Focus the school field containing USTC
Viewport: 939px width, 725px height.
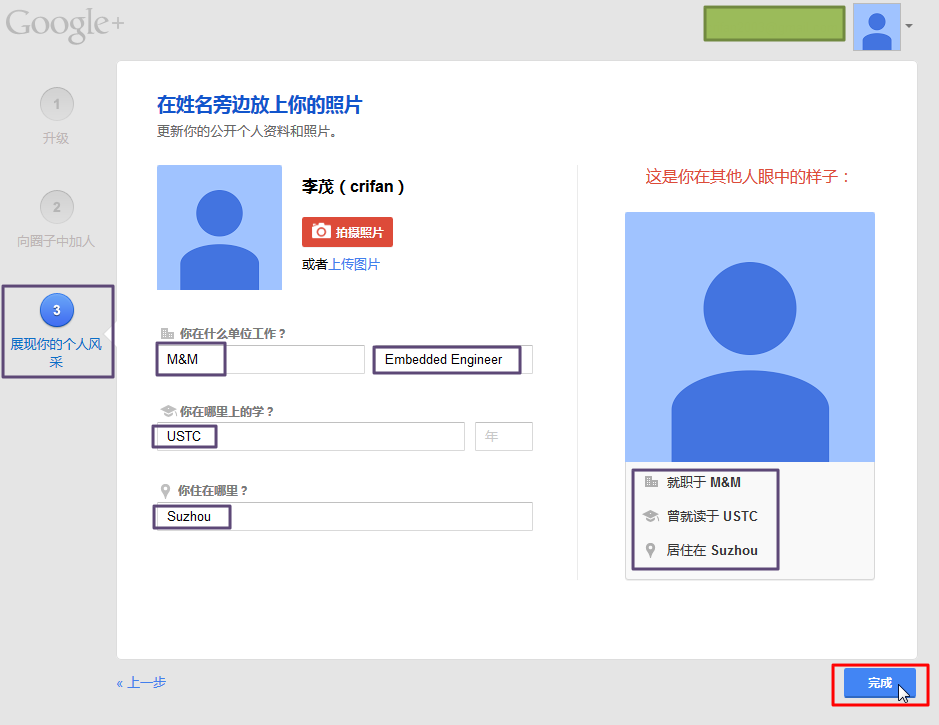click(x=310, y=436)
